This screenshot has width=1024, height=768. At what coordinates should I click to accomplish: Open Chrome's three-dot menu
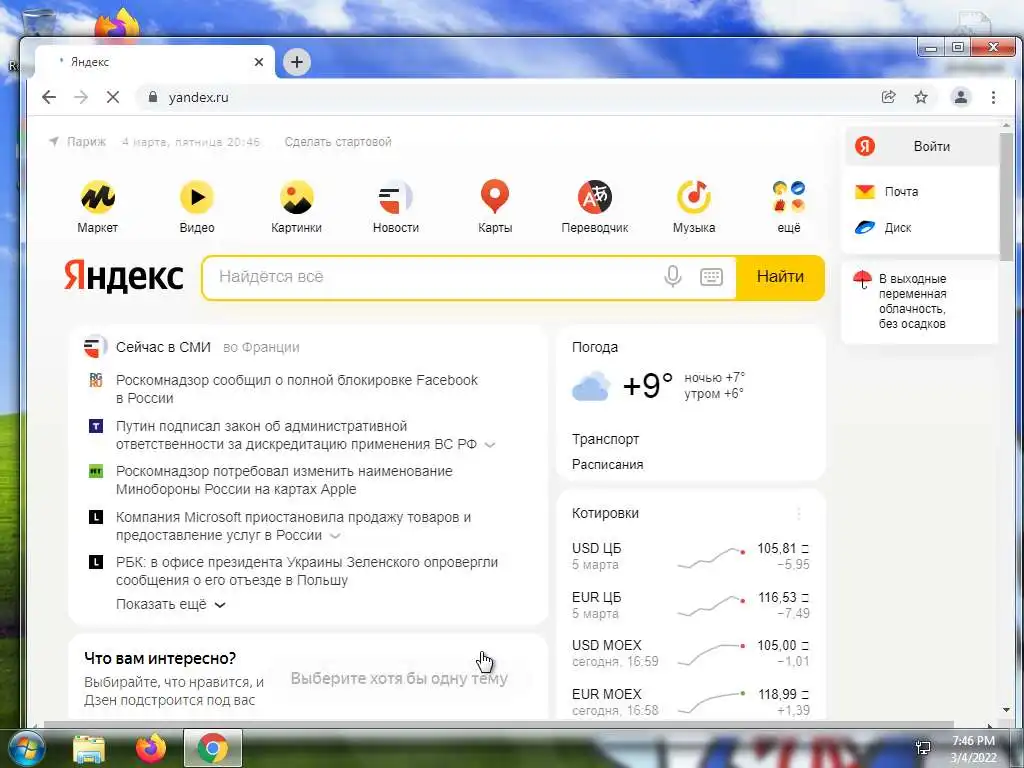point(993,97)
